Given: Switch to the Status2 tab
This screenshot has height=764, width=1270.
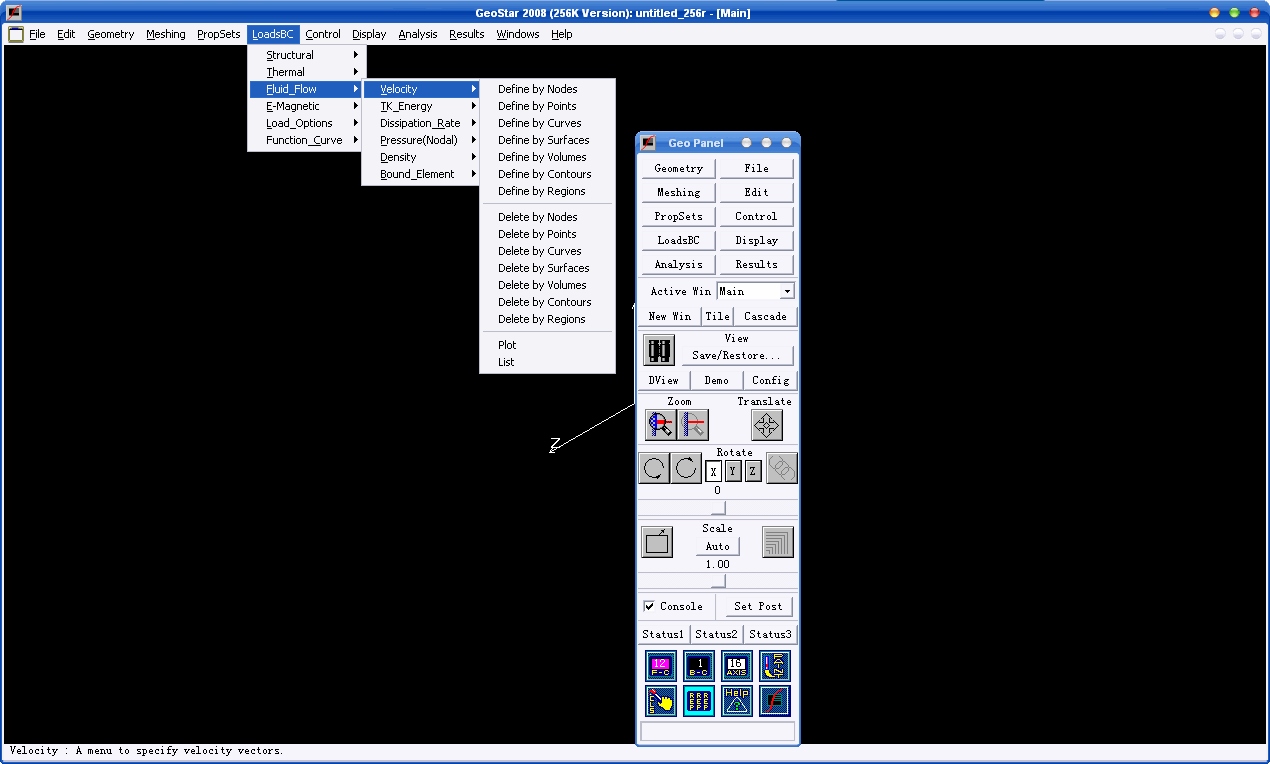Looking at the screenshot, I should (x=717, y=634).
